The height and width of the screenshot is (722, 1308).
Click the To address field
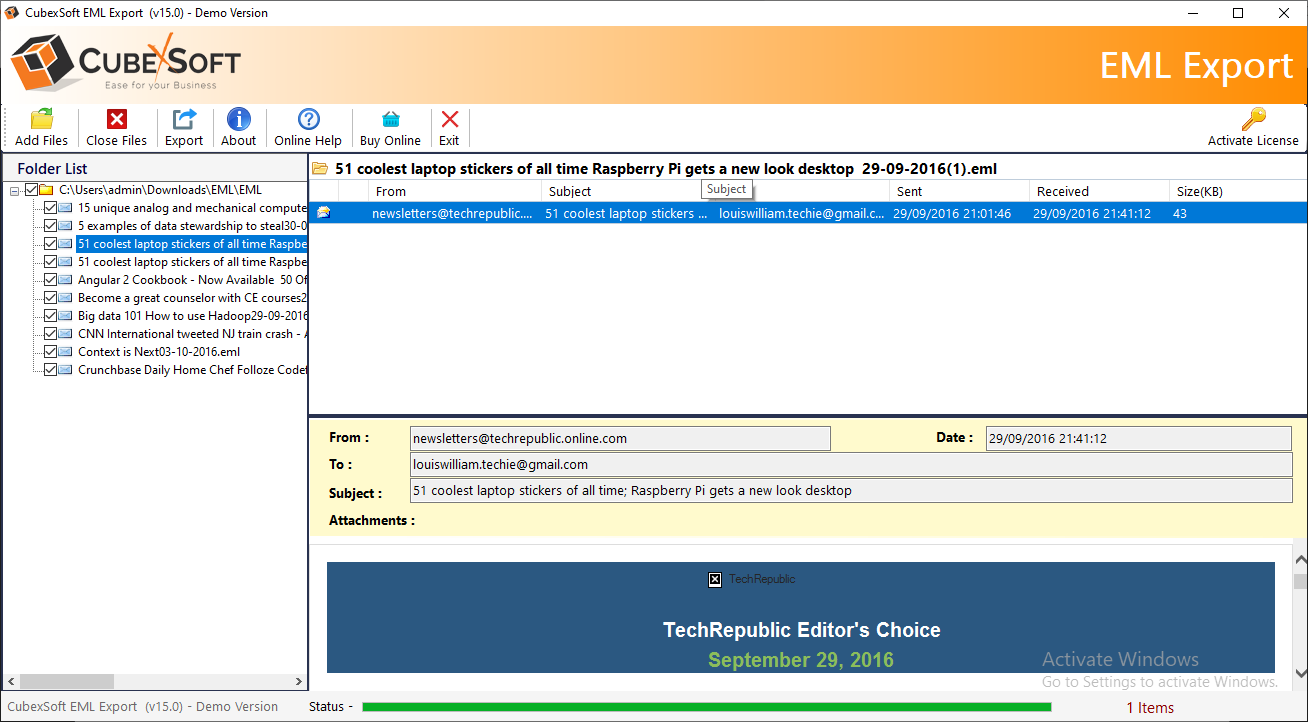851,464
